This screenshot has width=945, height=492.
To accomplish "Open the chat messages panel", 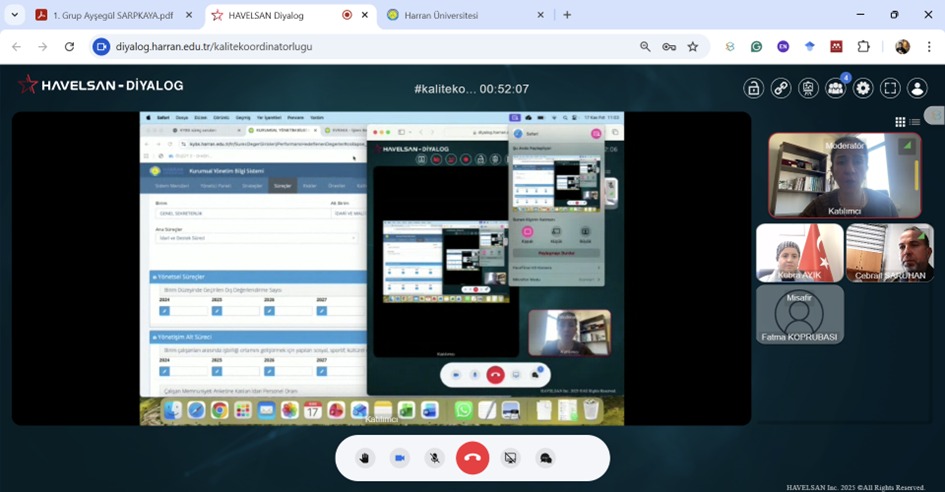I will tap(546, 458).
